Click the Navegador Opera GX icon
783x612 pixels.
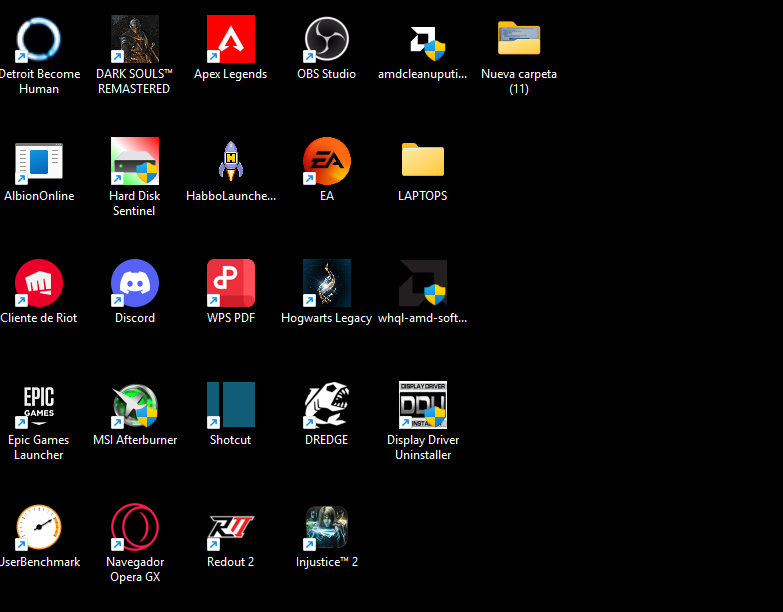click(x=135, y=527)
